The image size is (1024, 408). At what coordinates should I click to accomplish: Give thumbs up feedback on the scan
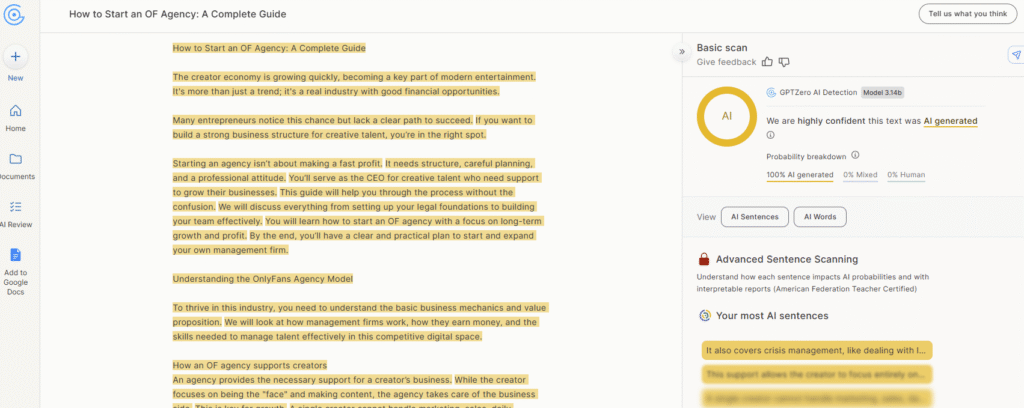[x=767, y=62]
